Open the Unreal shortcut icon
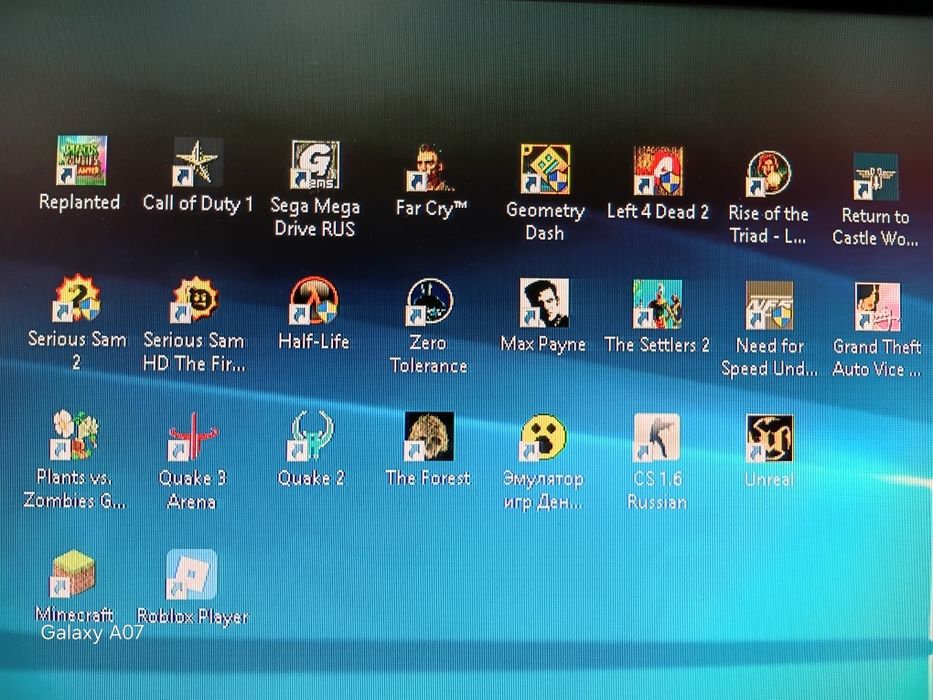This screenshot has width=933, height=700. 769,439
